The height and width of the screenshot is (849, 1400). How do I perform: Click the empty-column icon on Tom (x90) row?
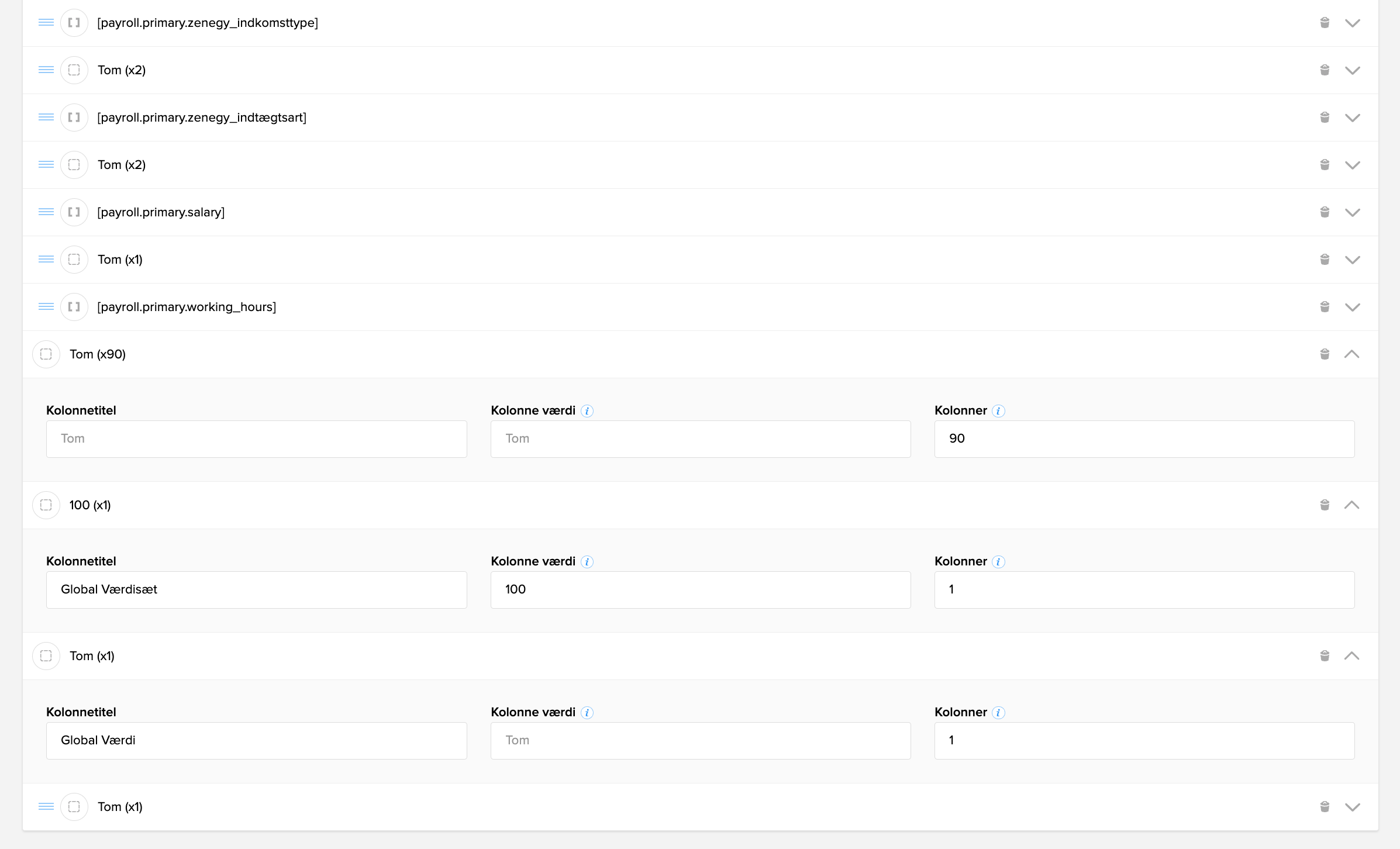click(46, 354)
